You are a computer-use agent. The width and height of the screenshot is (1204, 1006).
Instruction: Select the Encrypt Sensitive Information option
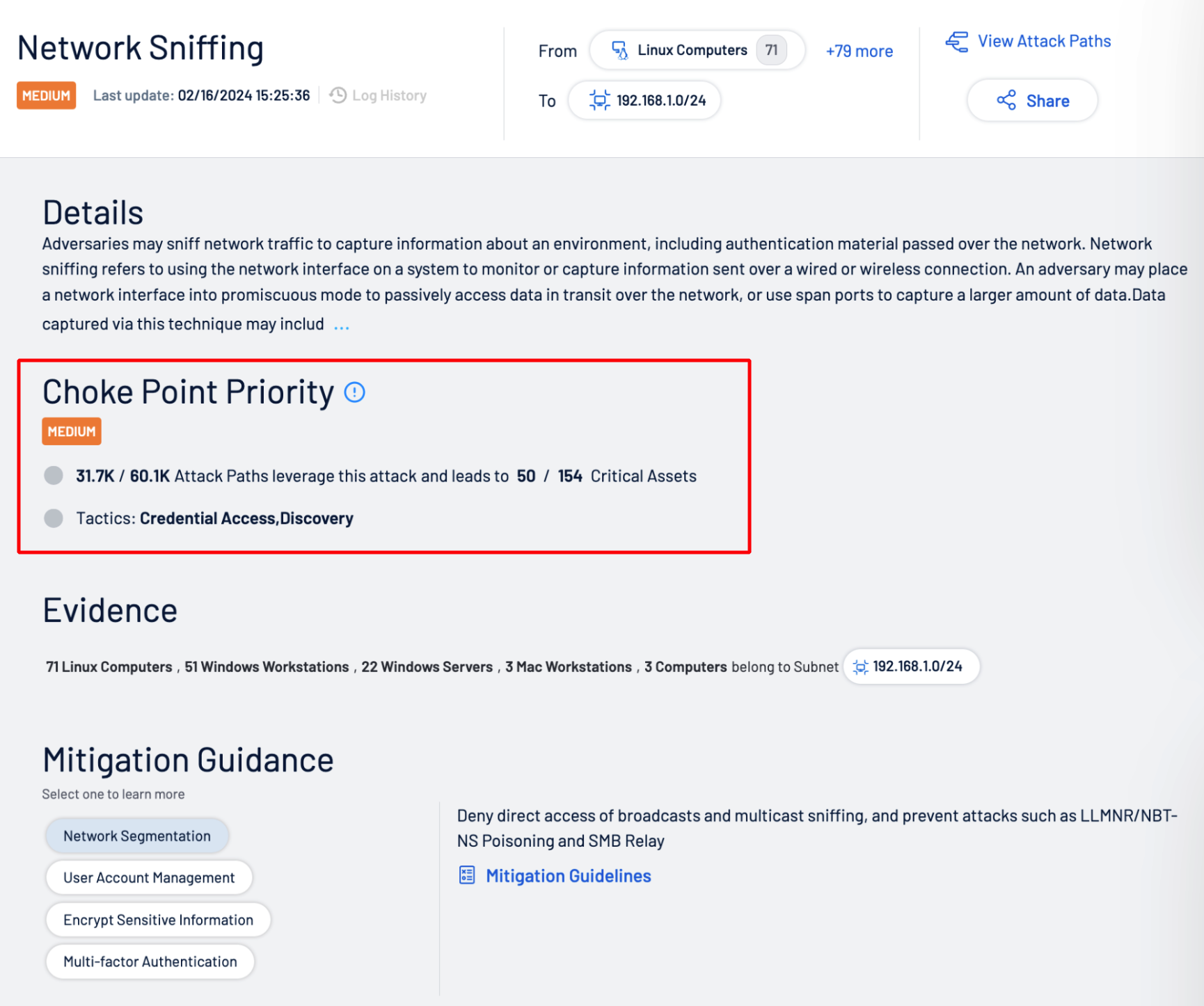click(x=158, y=920)
